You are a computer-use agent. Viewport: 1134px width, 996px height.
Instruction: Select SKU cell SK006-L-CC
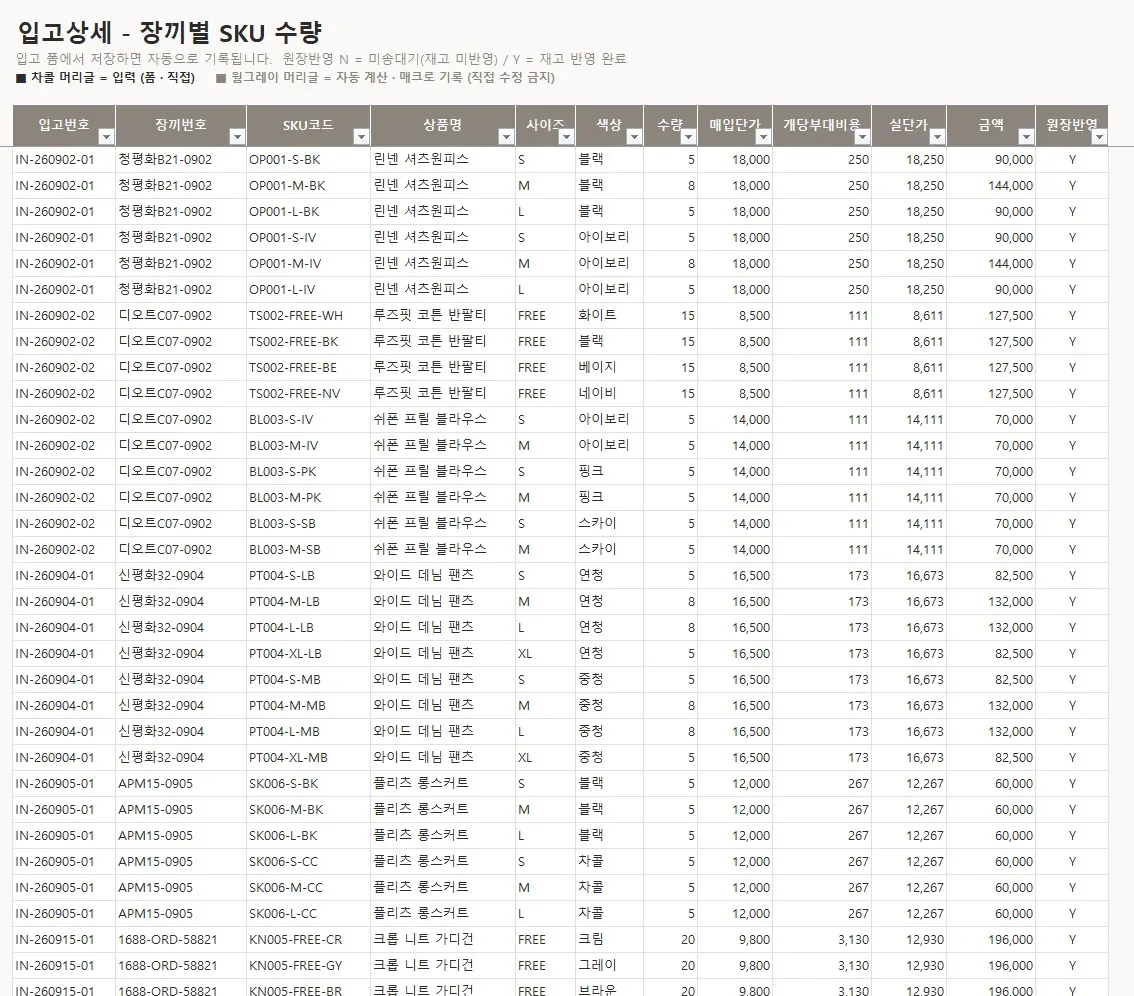[x=308, y=915]
